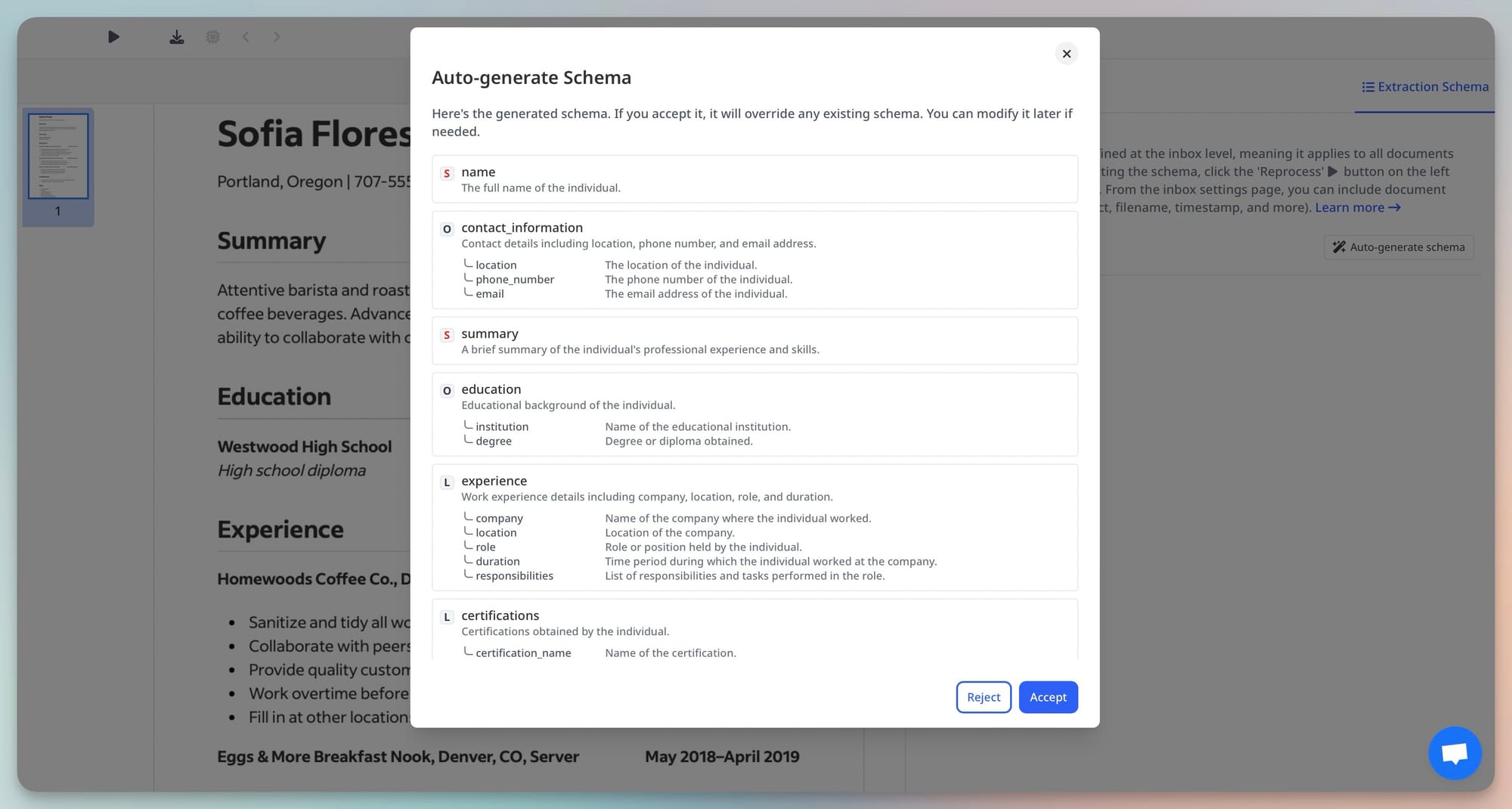Click the download icon in toolbar
Image resolution: width=1512 pixels, height=809 pixels.
click(x=176, y=37)
